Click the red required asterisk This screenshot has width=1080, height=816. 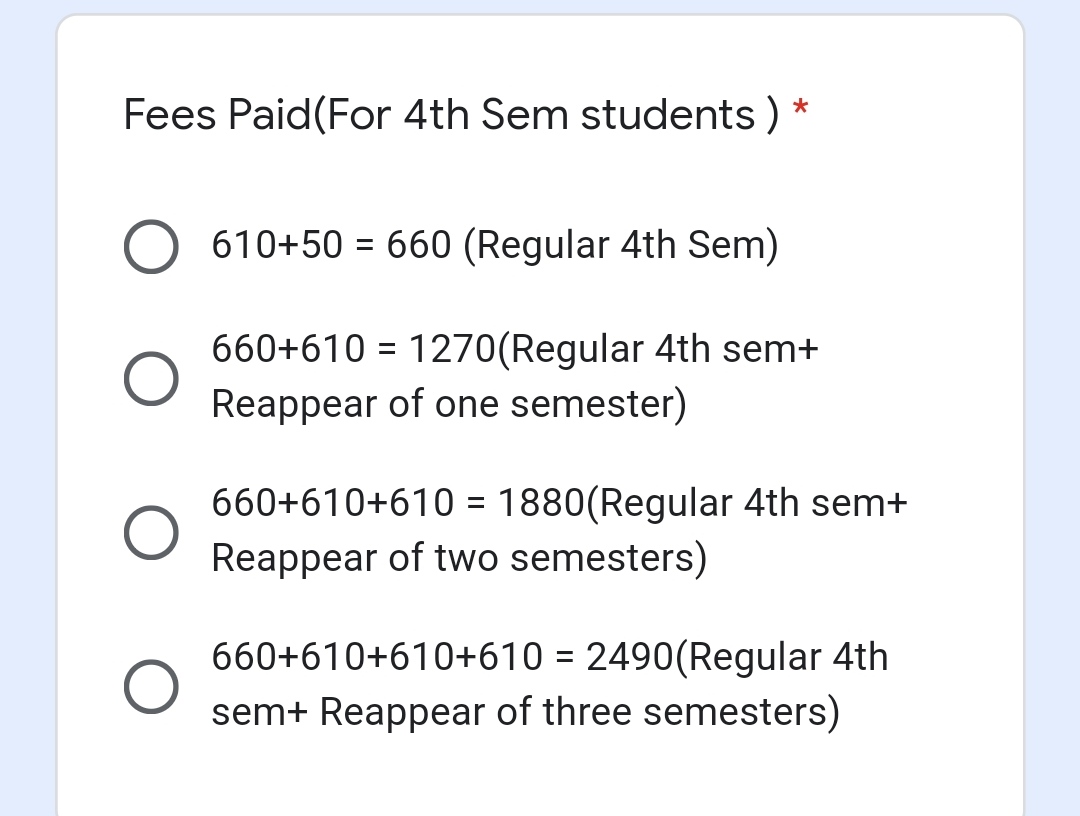pyautogui.click(x=800, y=109)
